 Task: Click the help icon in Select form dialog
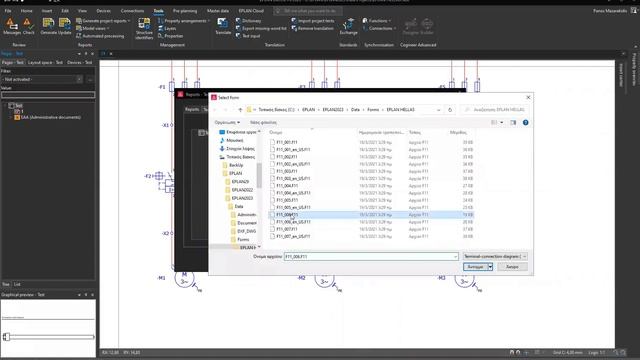pyautogui.click(x=525, y=122)
